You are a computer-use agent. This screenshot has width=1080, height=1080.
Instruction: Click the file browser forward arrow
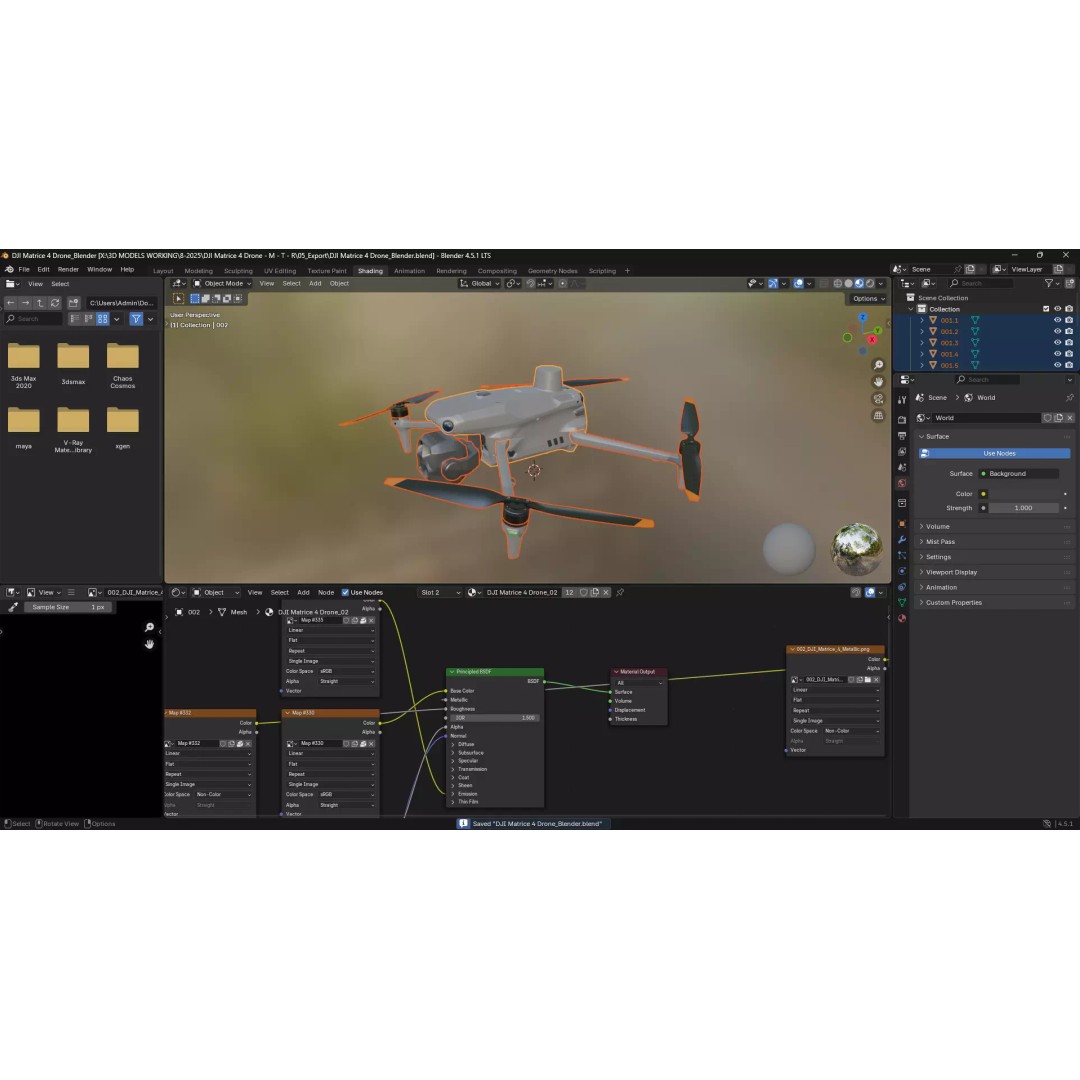coord(25,303)
